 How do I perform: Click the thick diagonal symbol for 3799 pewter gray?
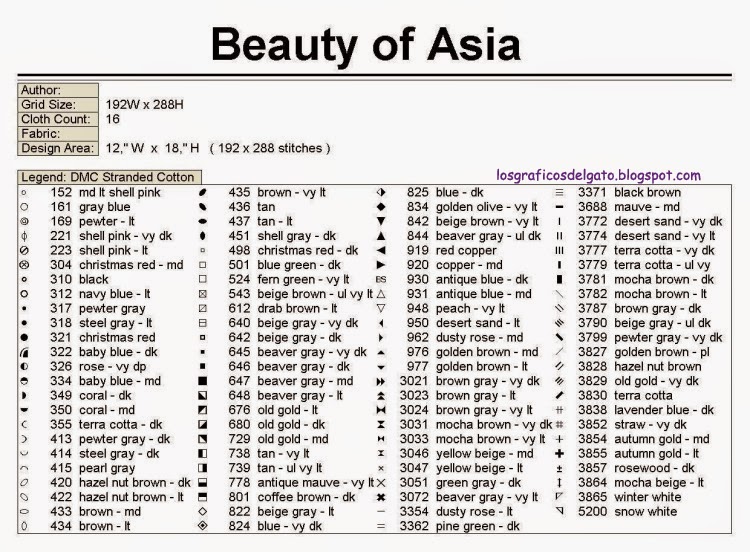tap(559, 337)
